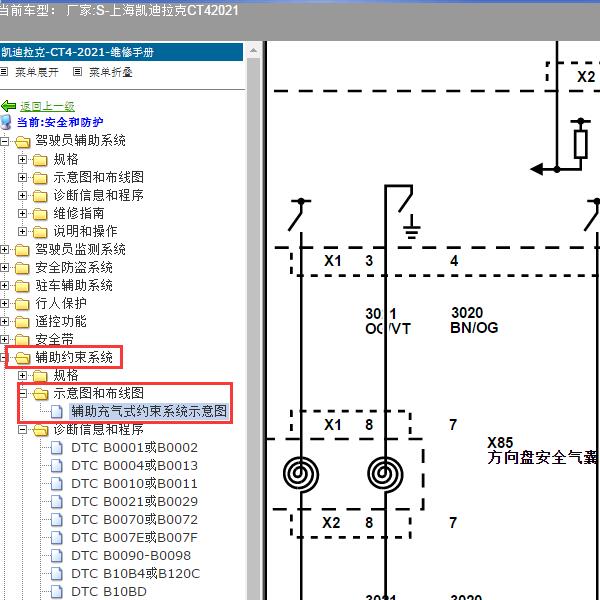
Task: Click the document icon for DTC B10B4或B120C
Action: coord(57,573)
